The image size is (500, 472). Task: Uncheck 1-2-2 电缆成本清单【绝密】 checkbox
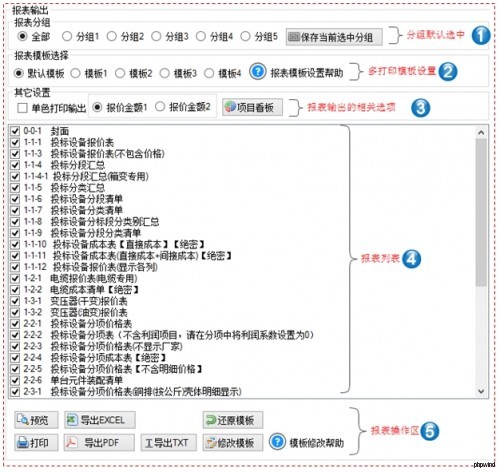click(15, 290)
